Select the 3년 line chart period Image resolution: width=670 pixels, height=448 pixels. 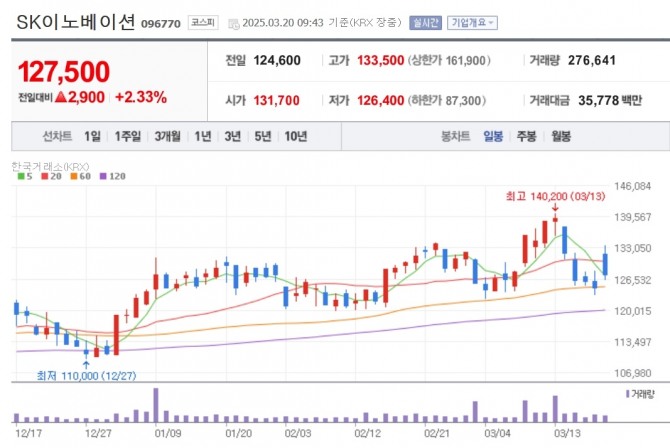[x=233, y=136]
